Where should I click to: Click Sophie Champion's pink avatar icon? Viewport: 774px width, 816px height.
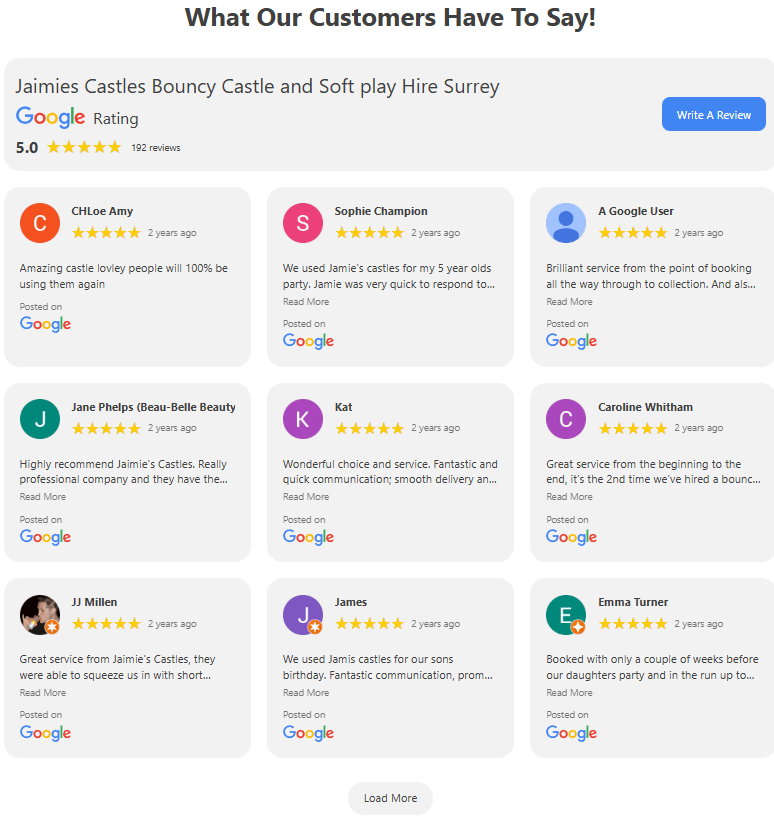pyautogui.click(x=302, y=222)
